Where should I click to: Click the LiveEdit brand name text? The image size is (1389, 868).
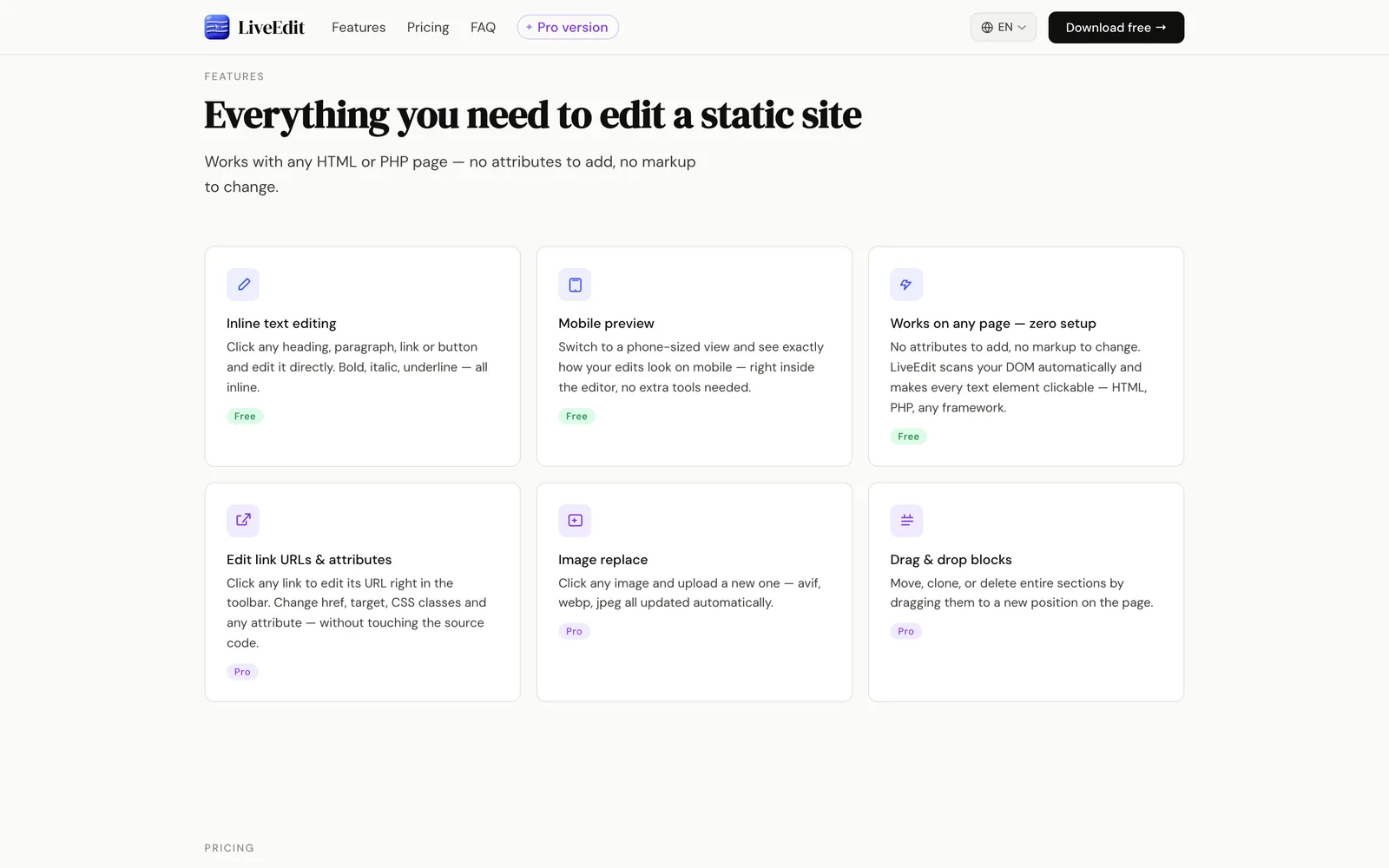[271, 27]
